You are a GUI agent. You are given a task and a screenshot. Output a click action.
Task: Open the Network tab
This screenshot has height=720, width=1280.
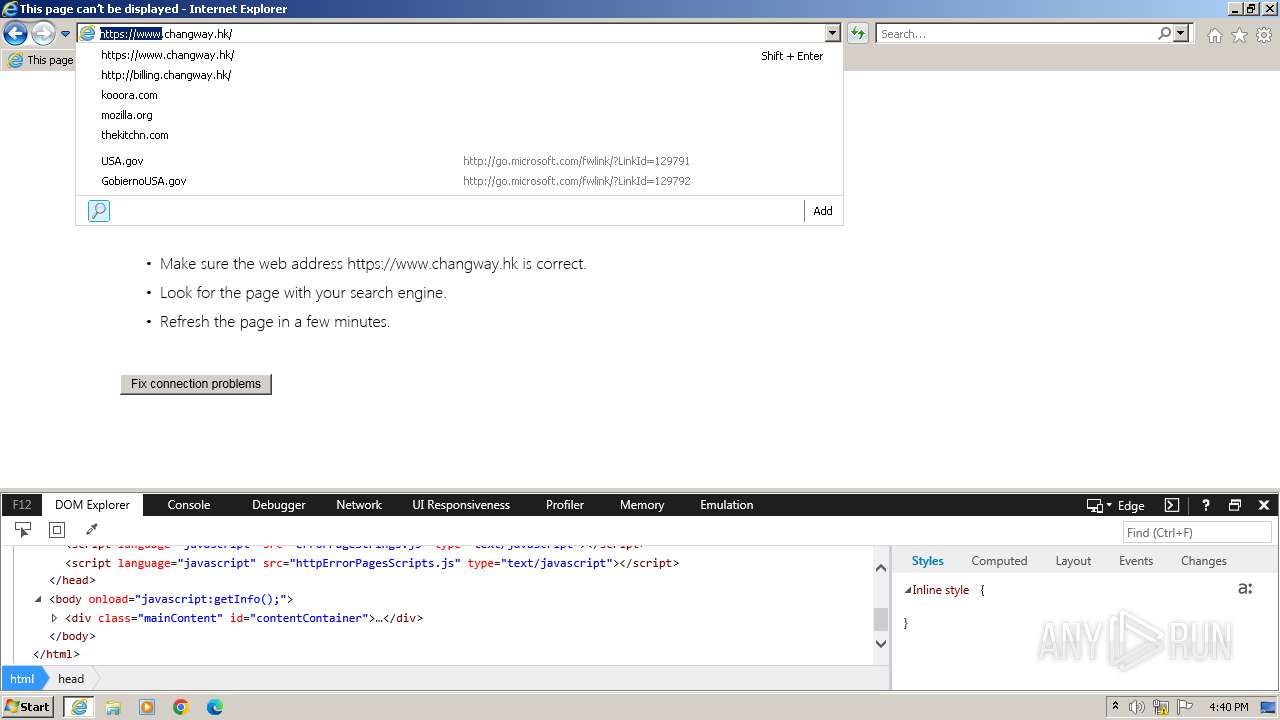[359, 505]
